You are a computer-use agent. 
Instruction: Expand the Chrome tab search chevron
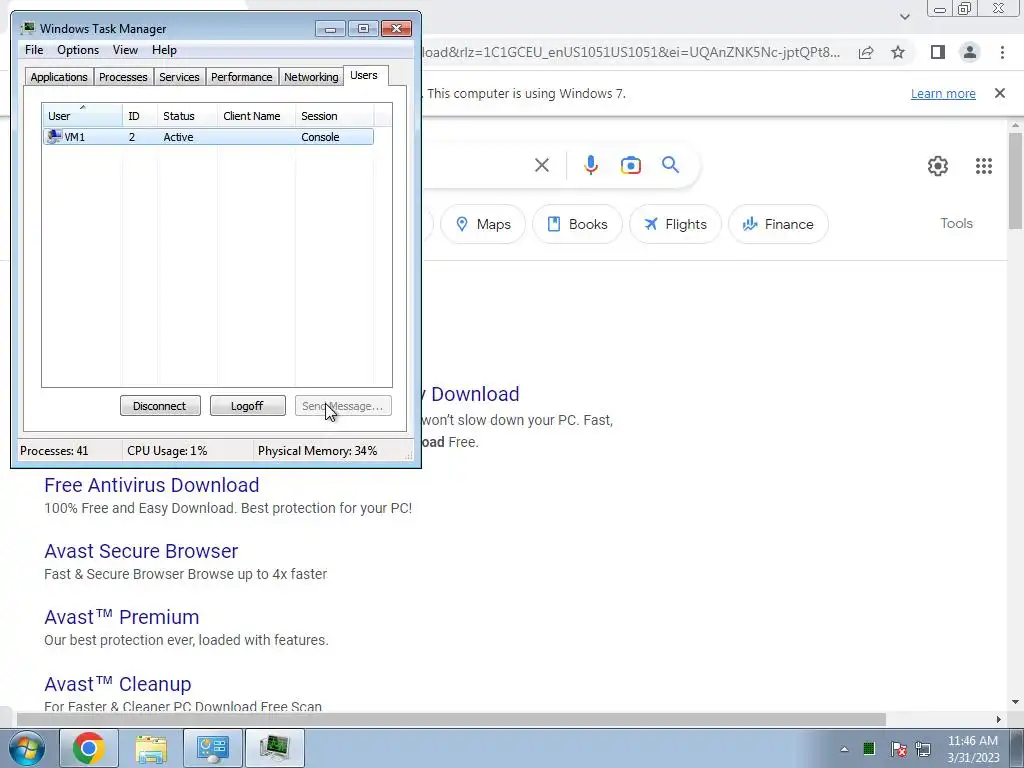904,17
